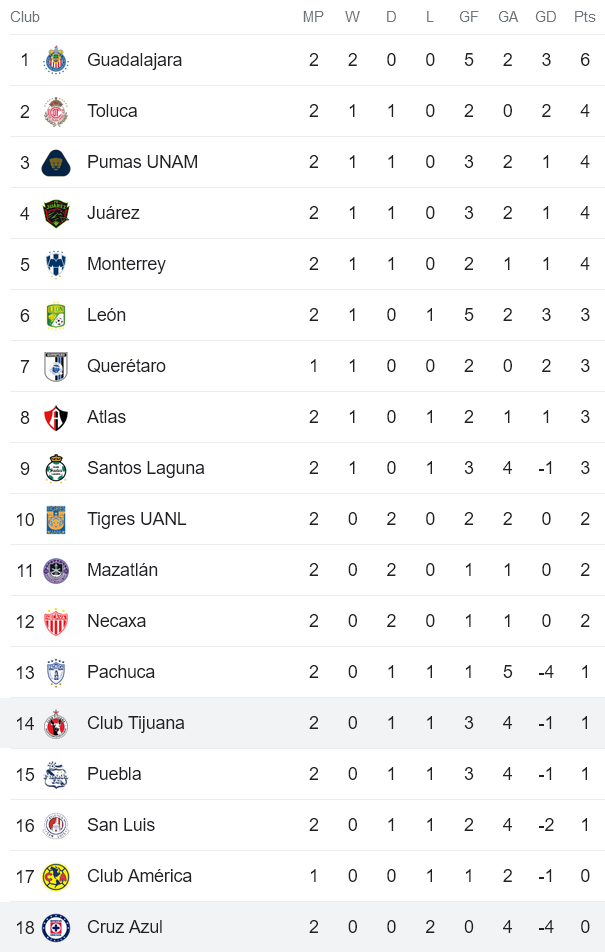Click the Guadalajara club crest
Screen dimensions: 605x952
57,60
